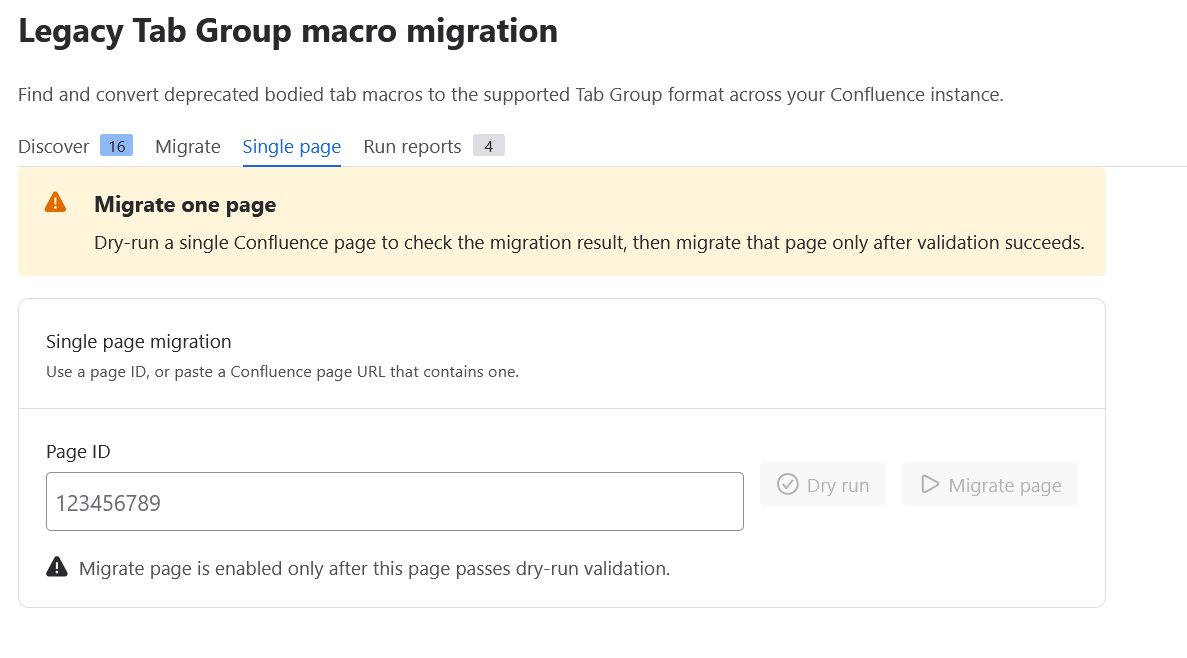This screenshot has width=1187, height=658.
Task: Click the Run reports badge 4
Action: click(x=489, y=145)
